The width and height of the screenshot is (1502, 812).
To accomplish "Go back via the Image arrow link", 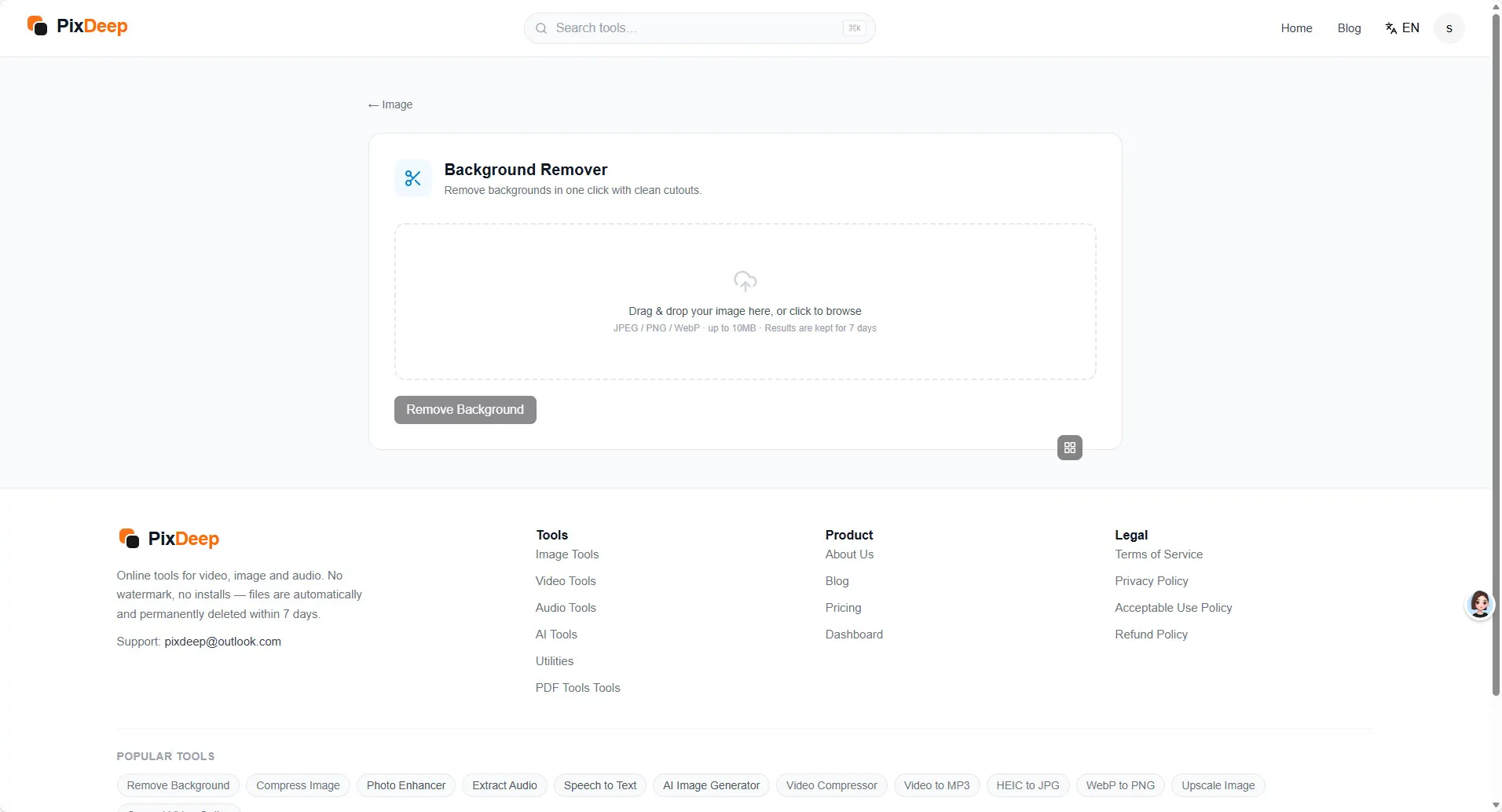I will (390, 104).
